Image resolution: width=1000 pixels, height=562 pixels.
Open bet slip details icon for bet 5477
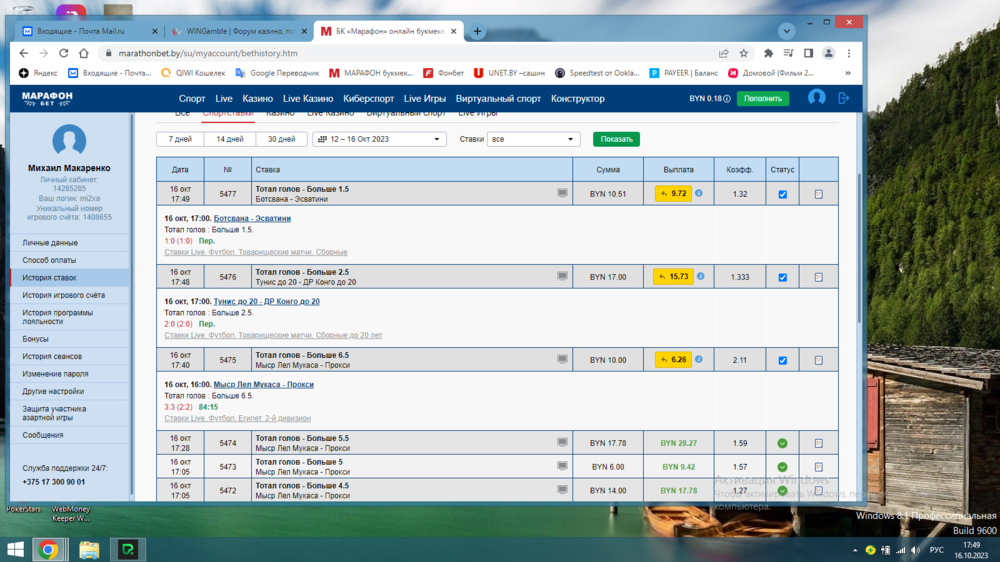point(819,194)
